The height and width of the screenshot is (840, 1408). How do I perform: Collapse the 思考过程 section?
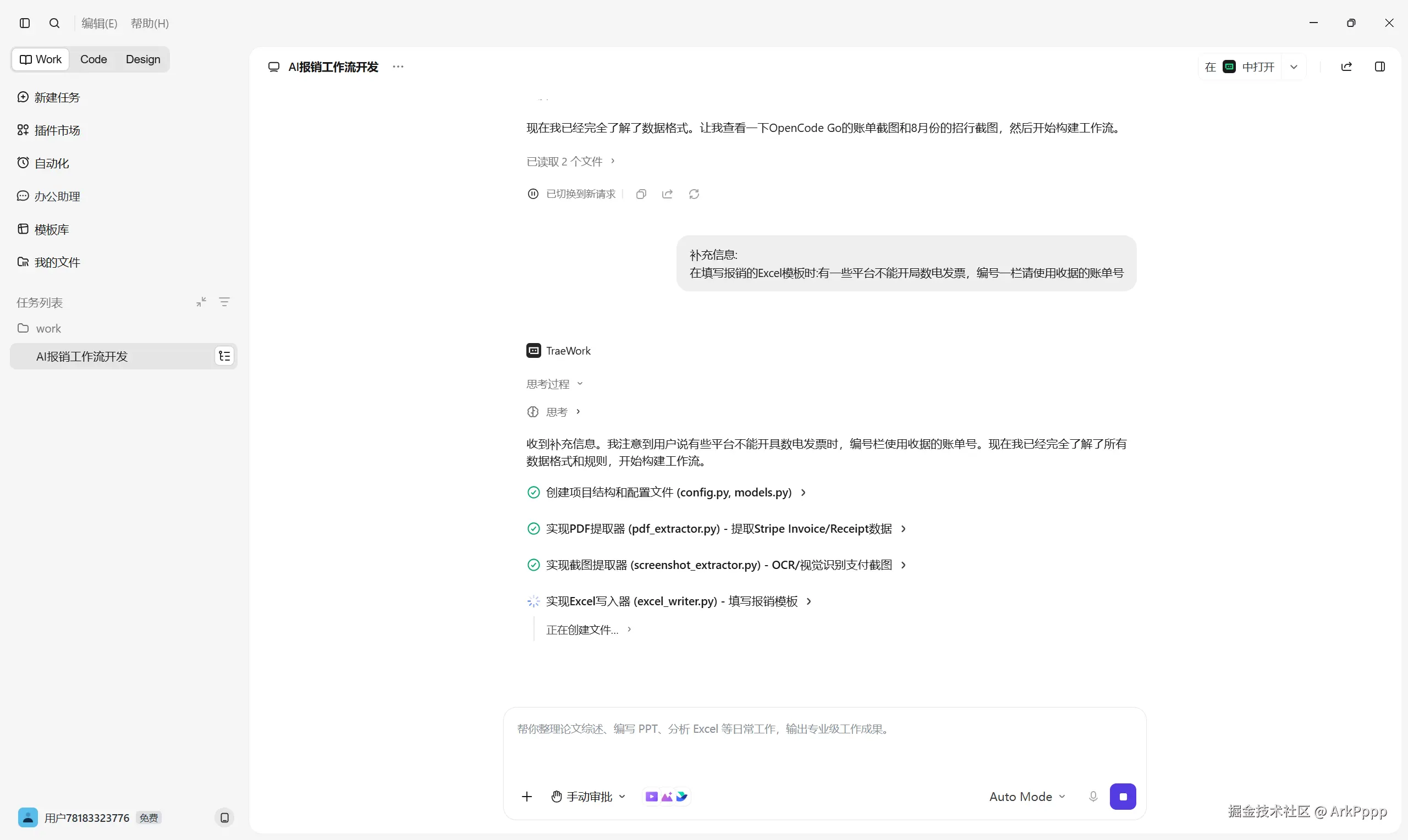click(x=554, y=384)
